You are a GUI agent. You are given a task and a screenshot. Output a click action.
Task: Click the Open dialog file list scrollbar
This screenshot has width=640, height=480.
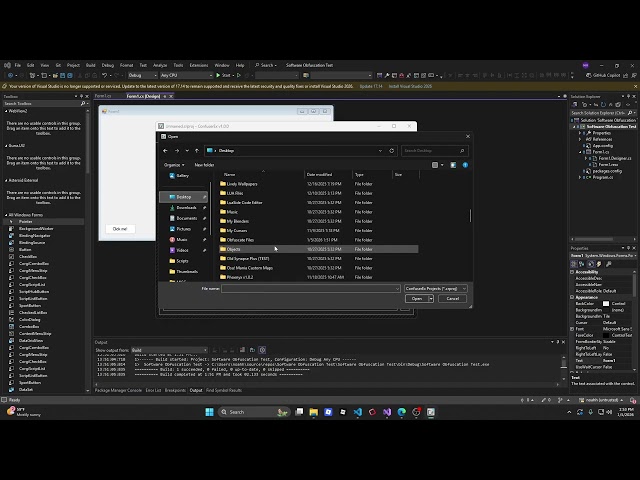tap(470, 216)
